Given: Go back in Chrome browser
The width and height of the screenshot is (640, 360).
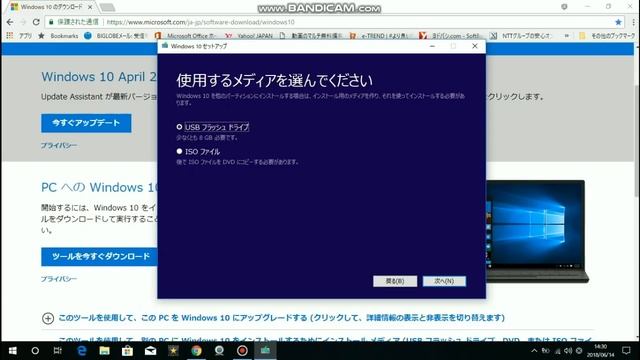Looking at the screenshot, I should [10, 22].
